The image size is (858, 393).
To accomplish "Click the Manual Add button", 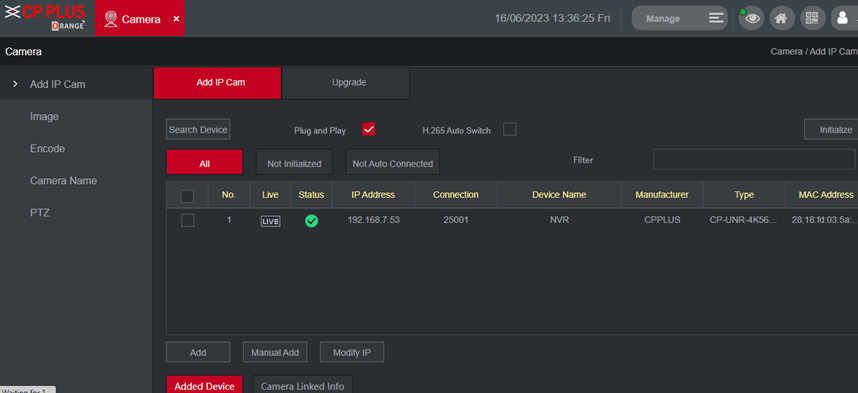I will pos(275,352).
